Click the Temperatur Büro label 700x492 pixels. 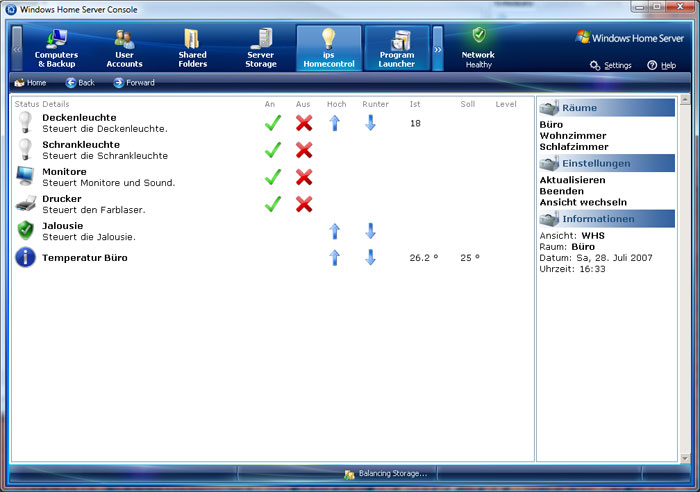85,258
